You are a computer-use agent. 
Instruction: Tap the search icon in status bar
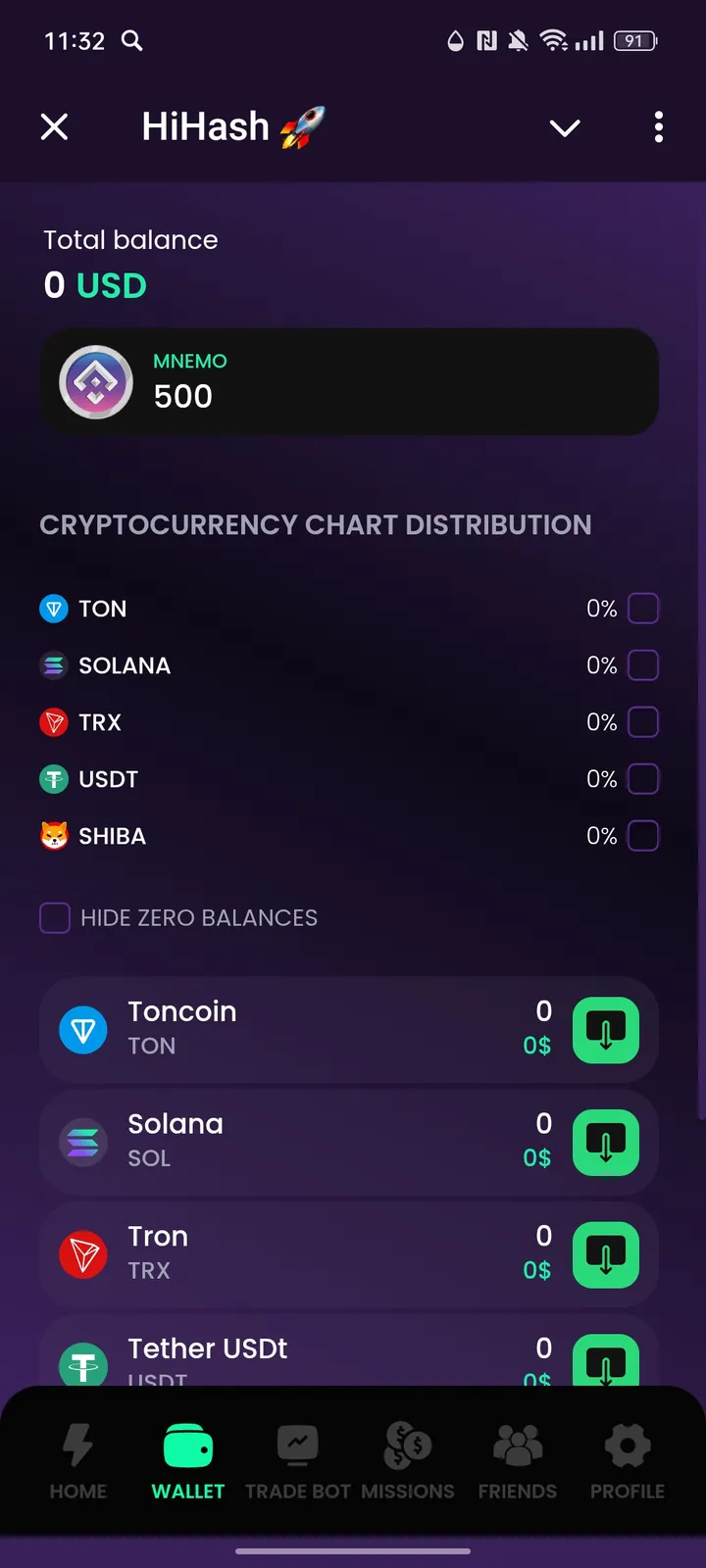131,40
